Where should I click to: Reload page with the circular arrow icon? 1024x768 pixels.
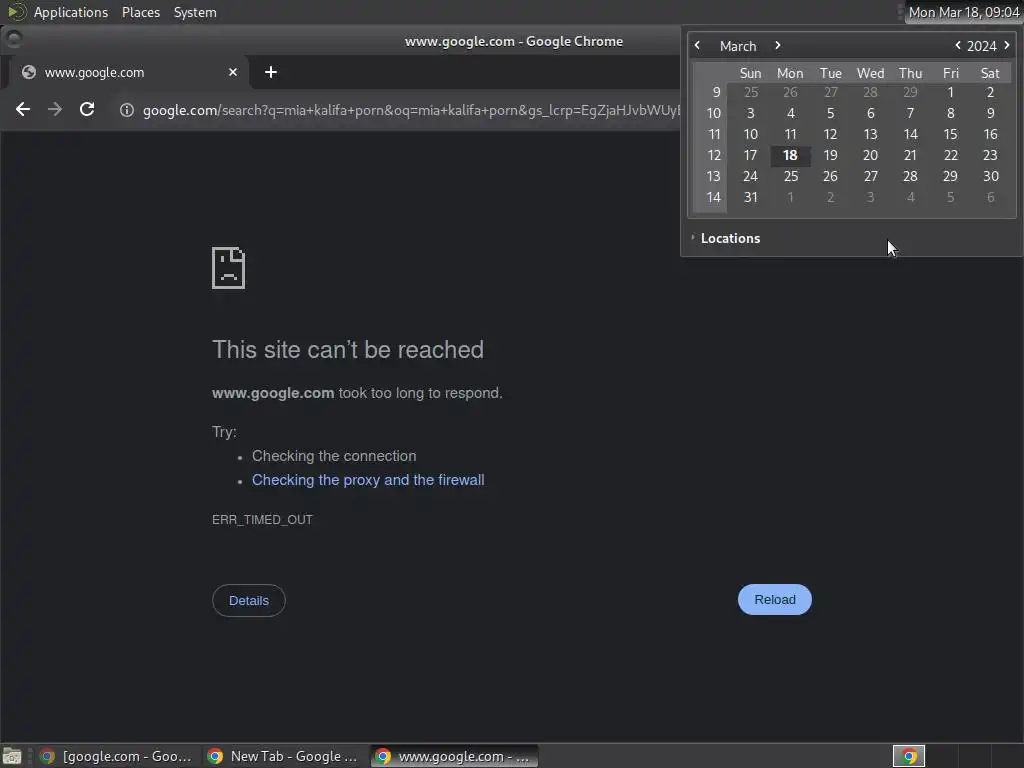coord(87,109)
